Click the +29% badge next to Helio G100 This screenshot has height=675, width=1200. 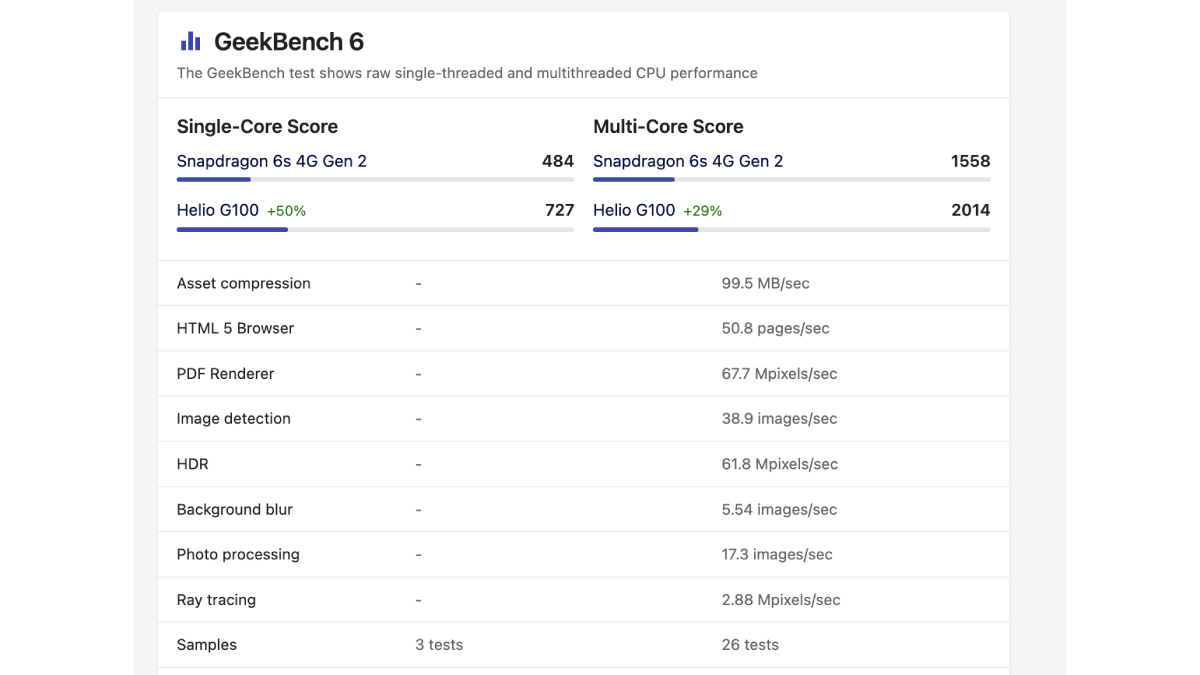coord(703,211)
